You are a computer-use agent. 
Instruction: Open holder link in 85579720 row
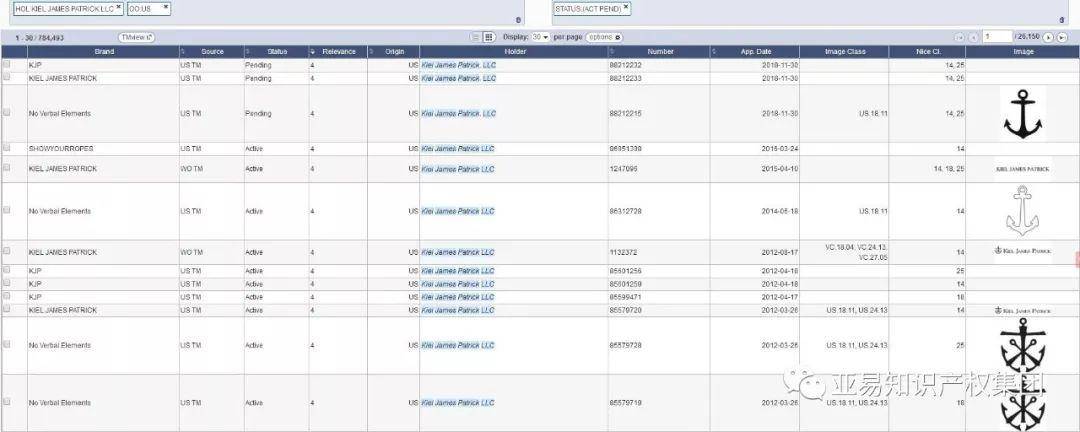[457, 311]
